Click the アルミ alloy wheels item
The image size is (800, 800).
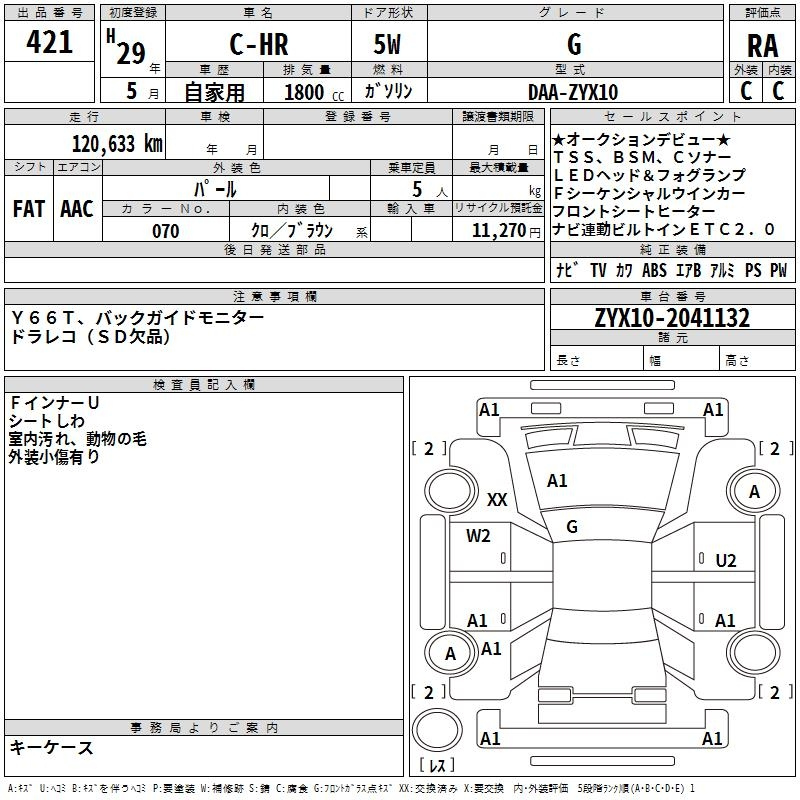click(x=722, y=270)
